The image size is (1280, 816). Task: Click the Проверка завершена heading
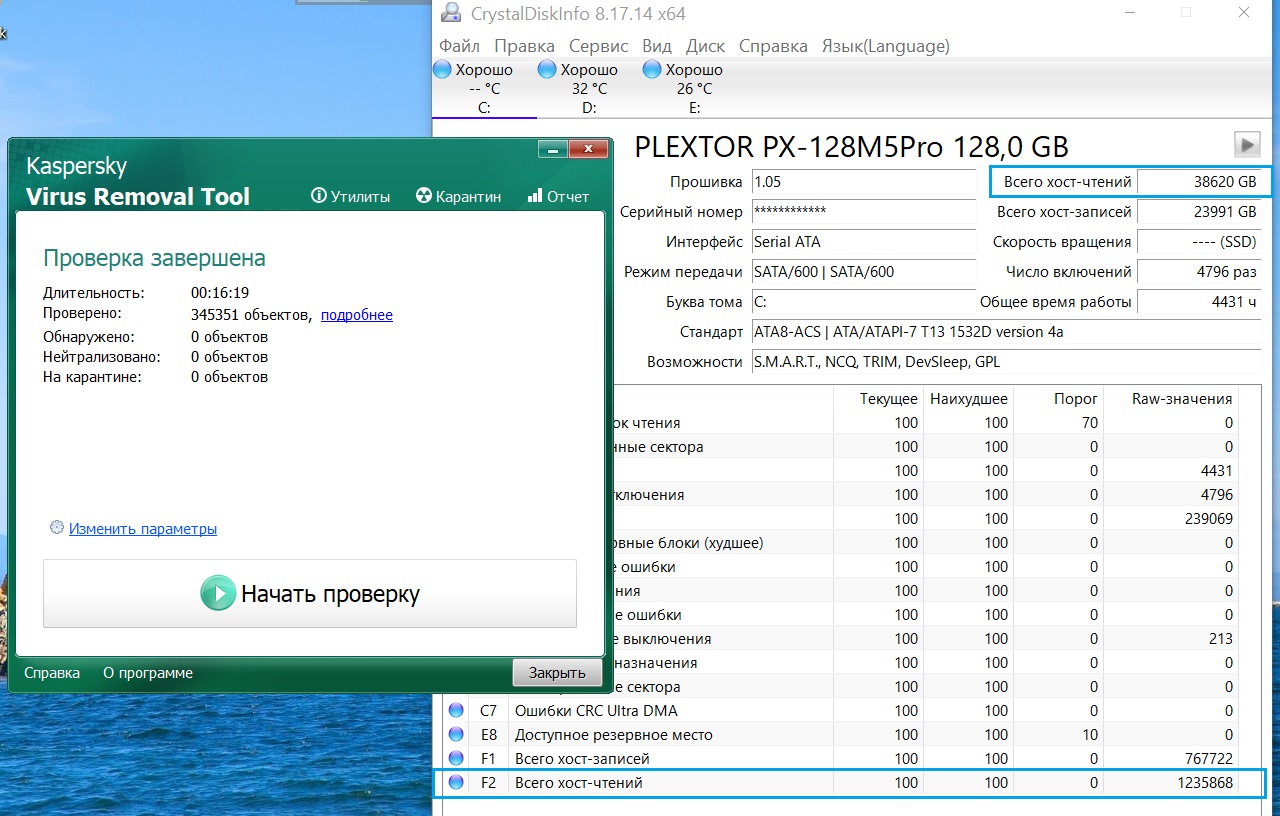154,258
